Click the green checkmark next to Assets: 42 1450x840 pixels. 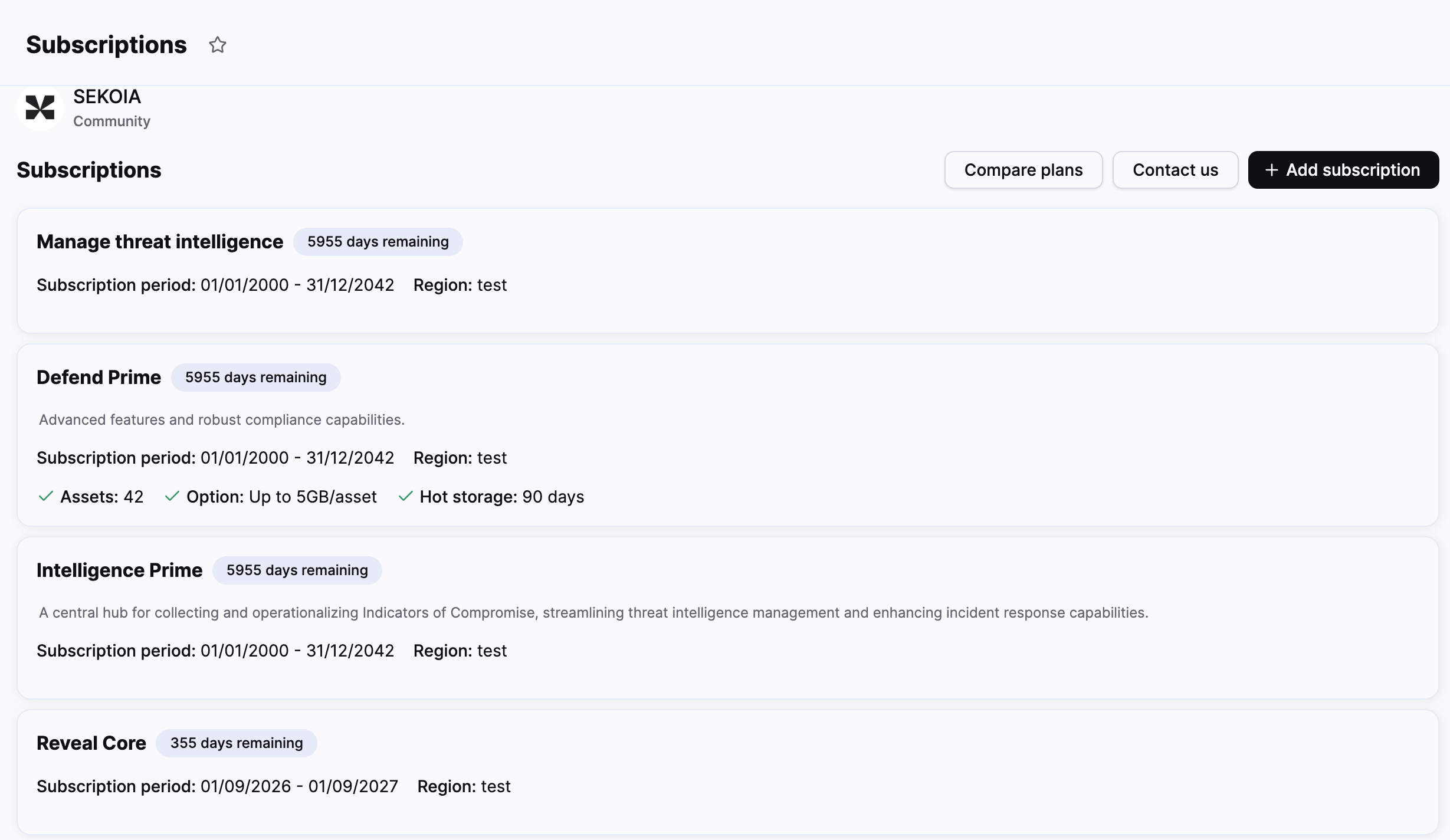45,496
